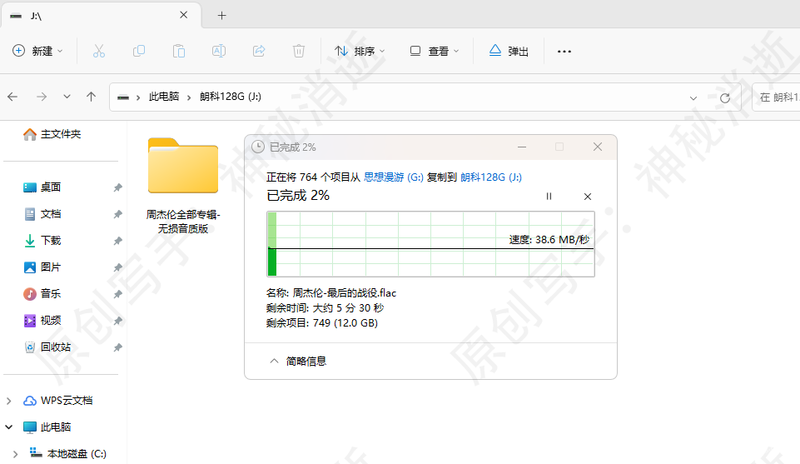Unpin 下载 using its pin icon
Screen dimensions: 800x464
click(117, 240)
